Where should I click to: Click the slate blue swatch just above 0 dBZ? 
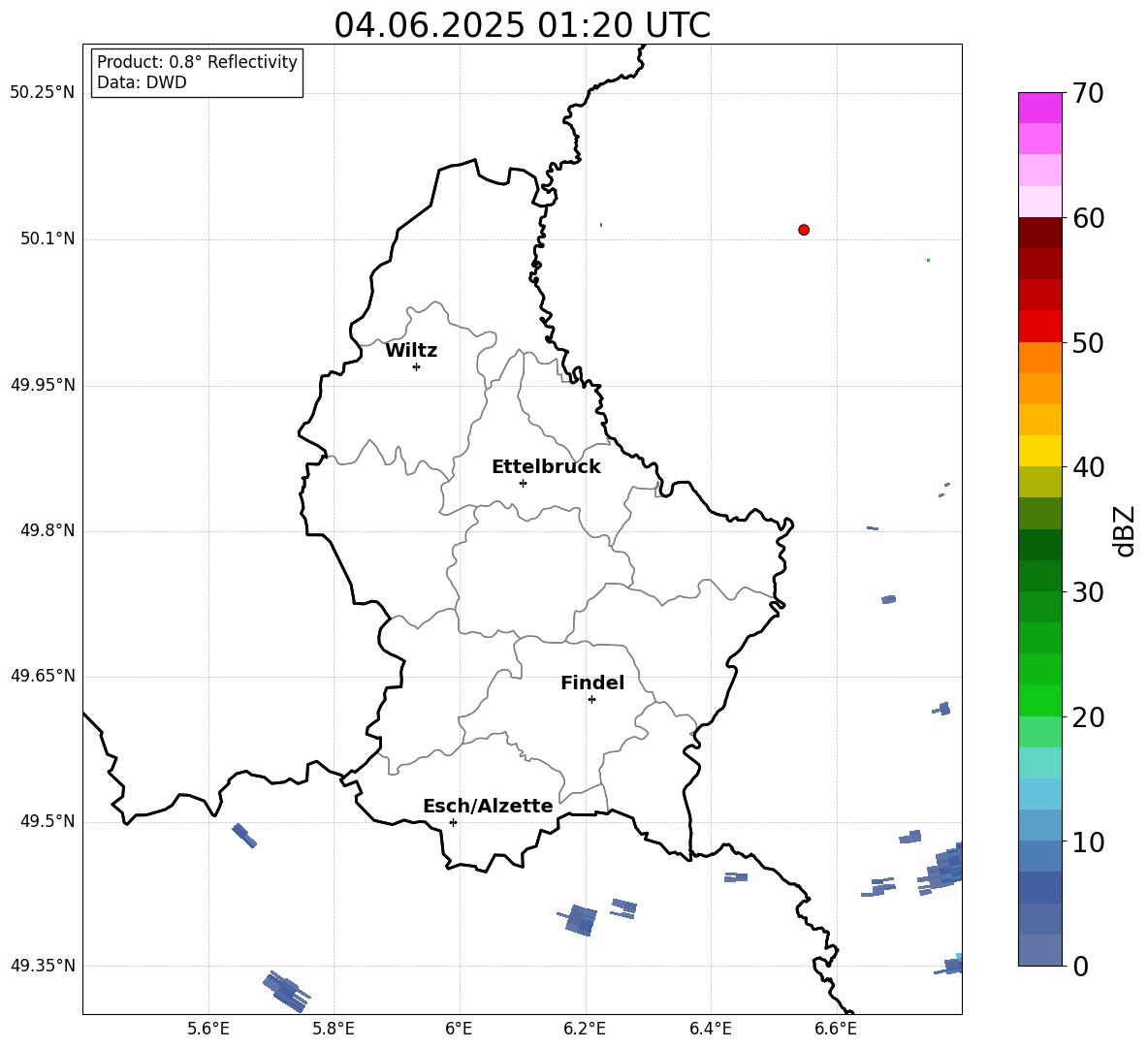1039,950
